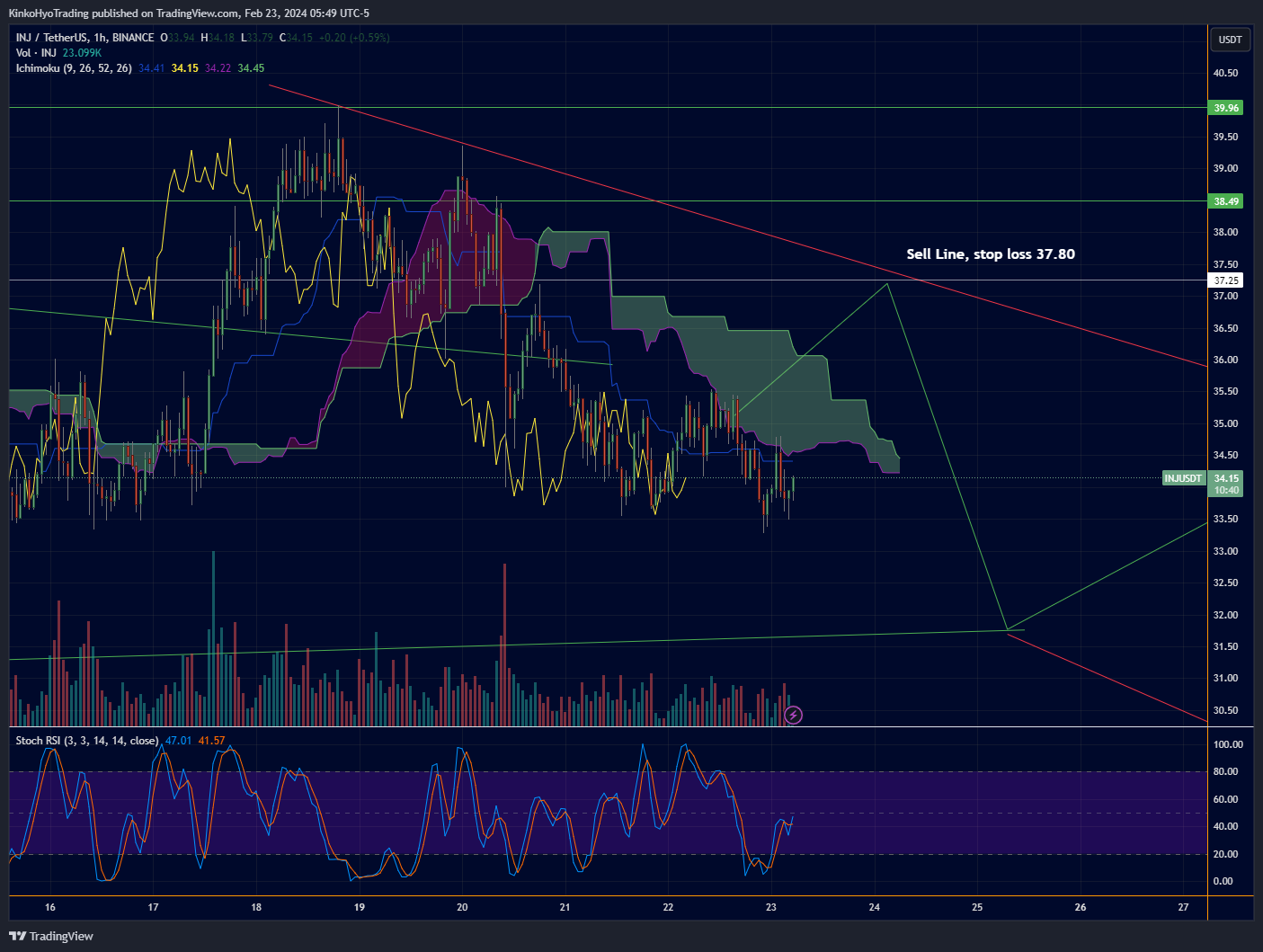Screen dimensions: 1263x952
Task: Click date 18 on the time axis
Action: click(256, 908)
